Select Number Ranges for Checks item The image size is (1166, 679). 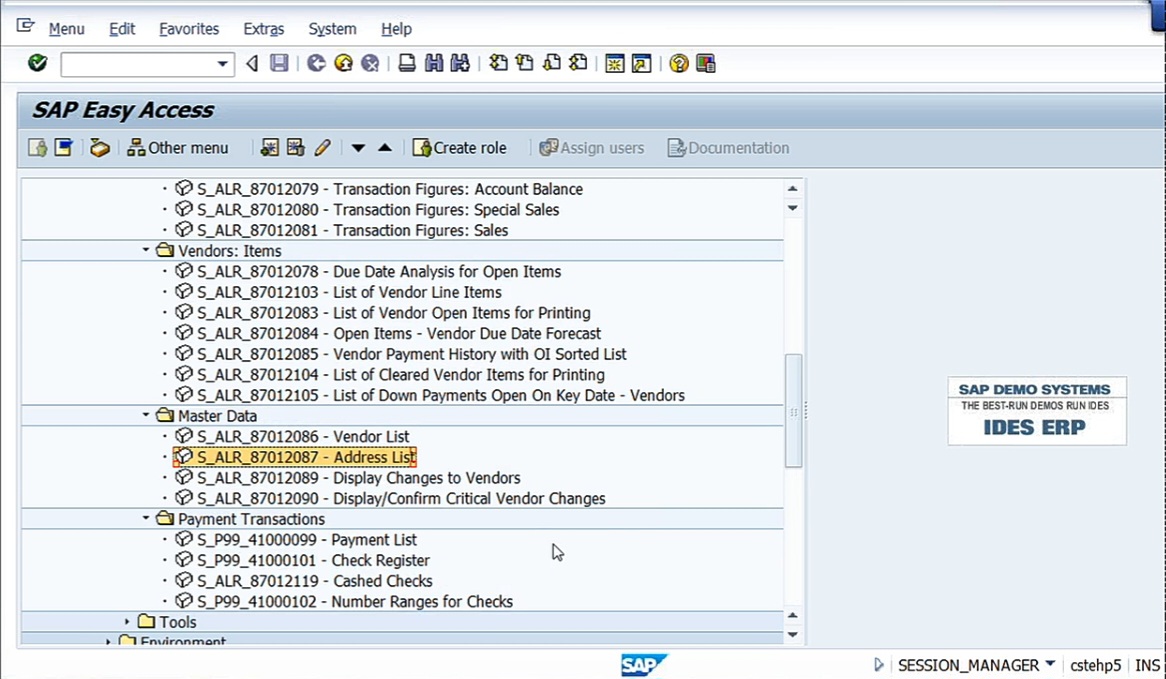point(355,601)
